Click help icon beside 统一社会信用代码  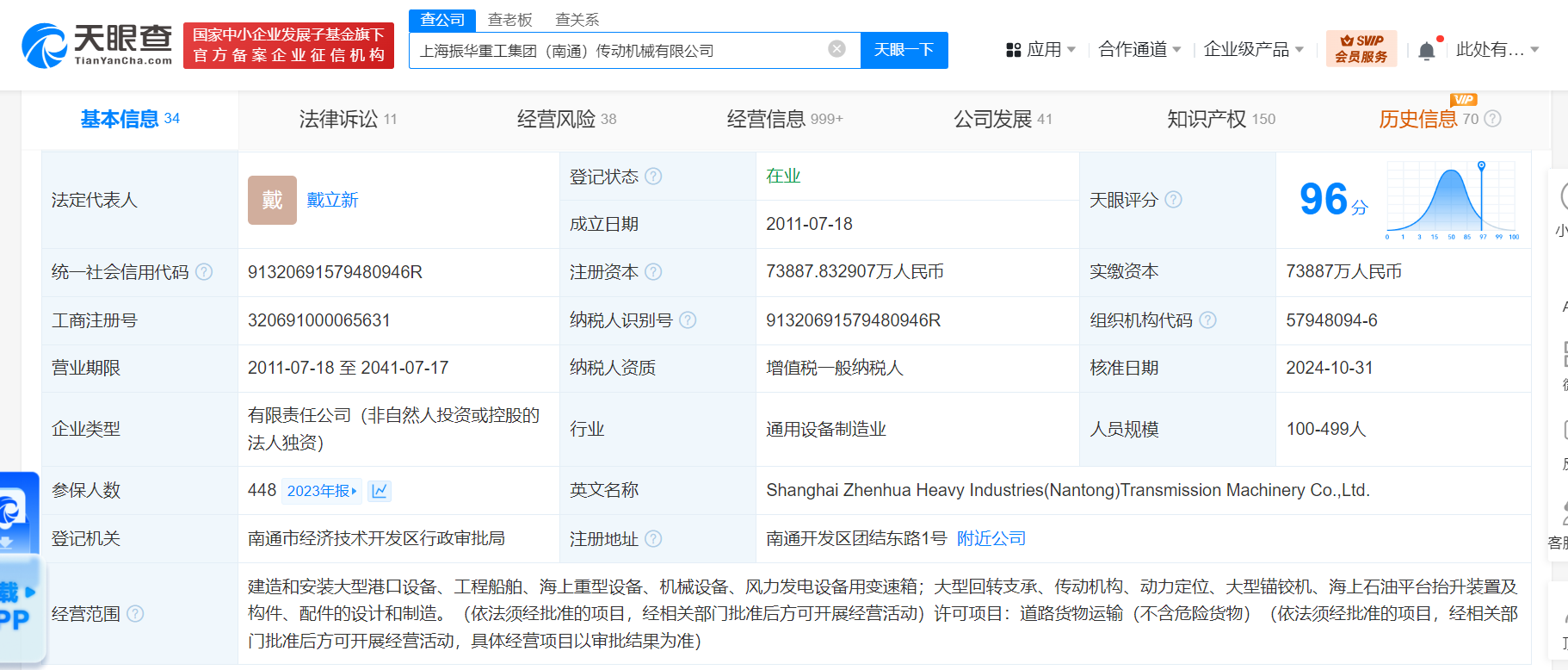pyautogui.click(x=204, y=272)
